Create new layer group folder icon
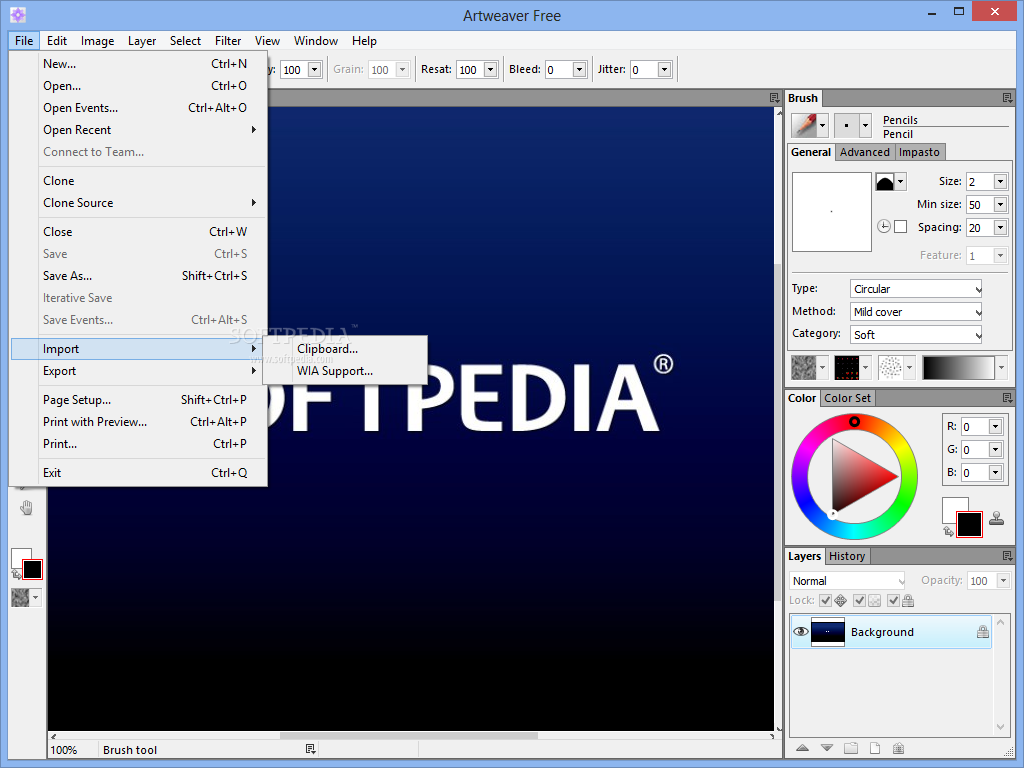The image size is (1024, 768). [x=850, y=748]
